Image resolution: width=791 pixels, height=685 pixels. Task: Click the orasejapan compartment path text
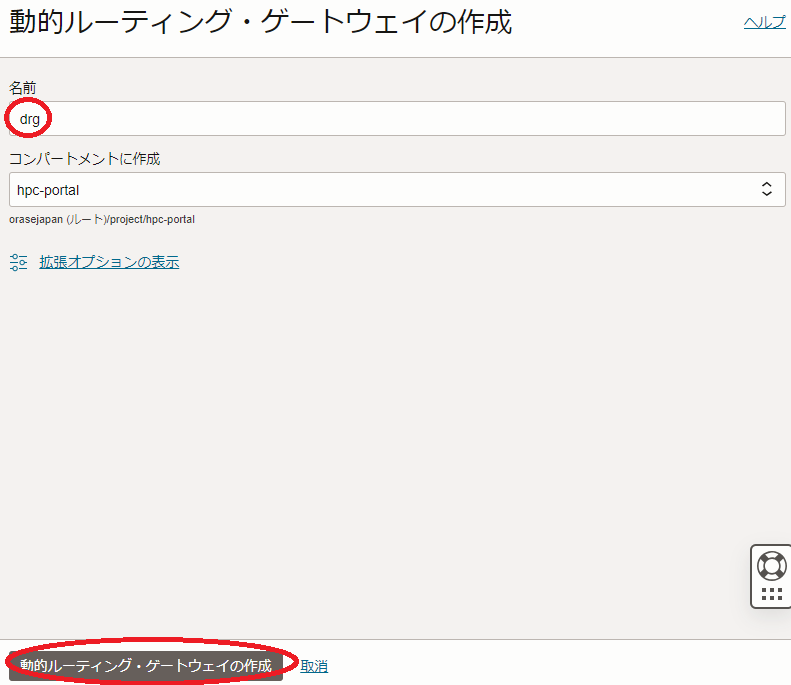tap(102, 218)
